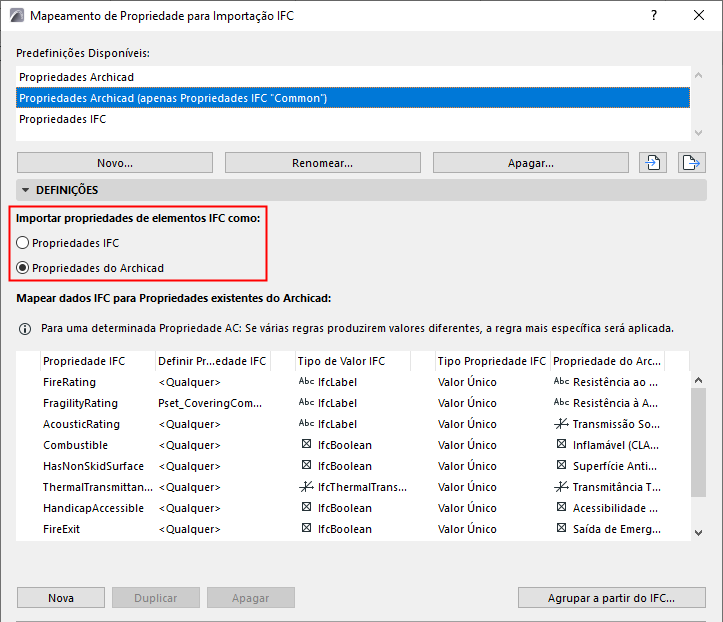Select the Propriedades IFC radio button
The image size is (723, 622).
[x=23, y=243]
